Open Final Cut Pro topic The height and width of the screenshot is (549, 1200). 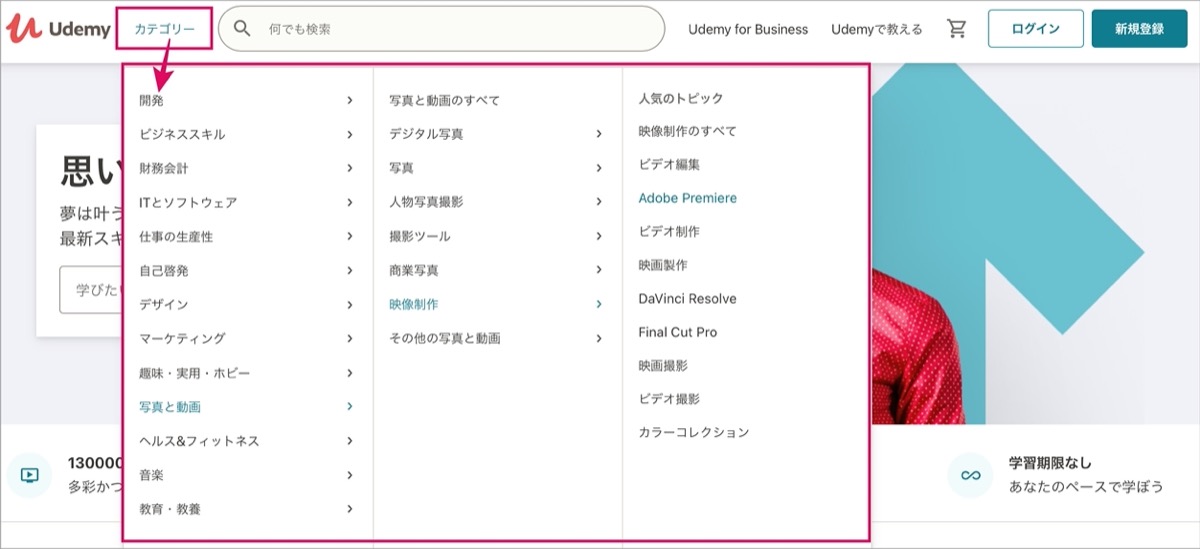click(678, 332)
